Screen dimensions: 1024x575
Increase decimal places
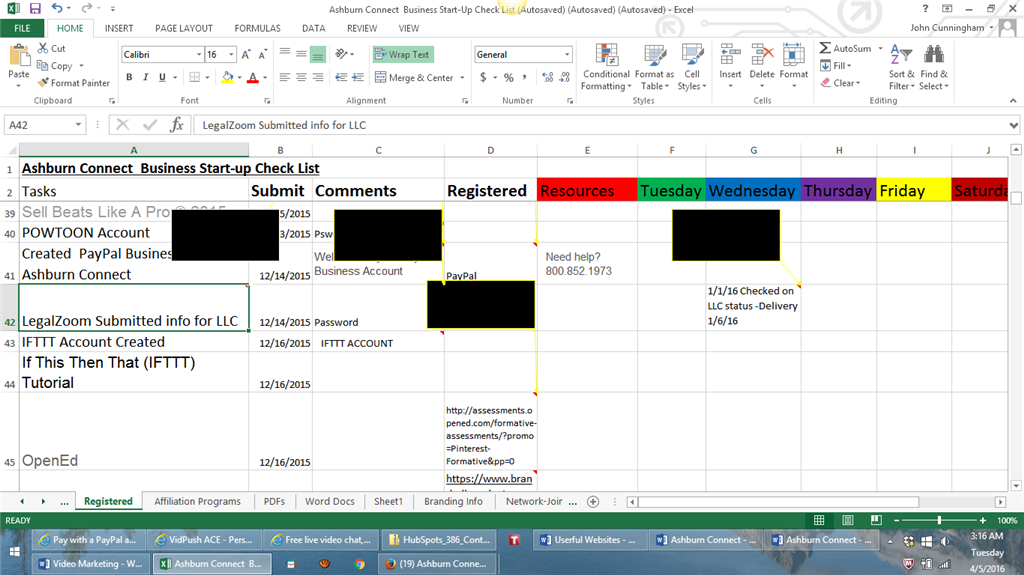coord(547,77)
